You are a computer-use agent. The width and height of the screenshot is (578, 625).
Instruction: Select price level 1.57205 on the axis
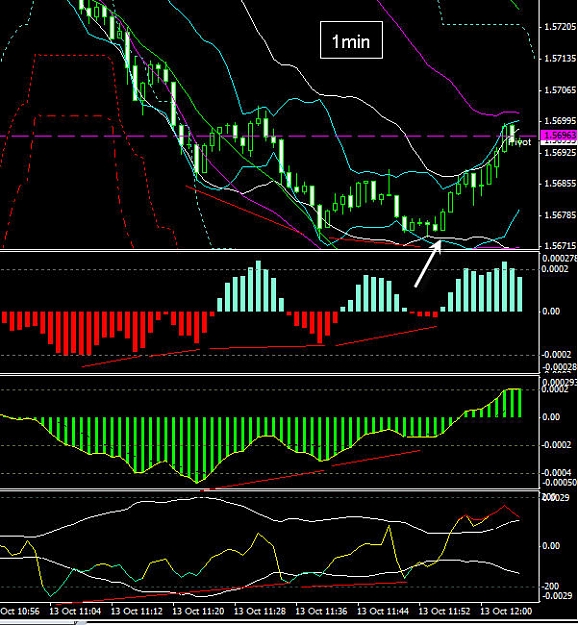[560, 27]
